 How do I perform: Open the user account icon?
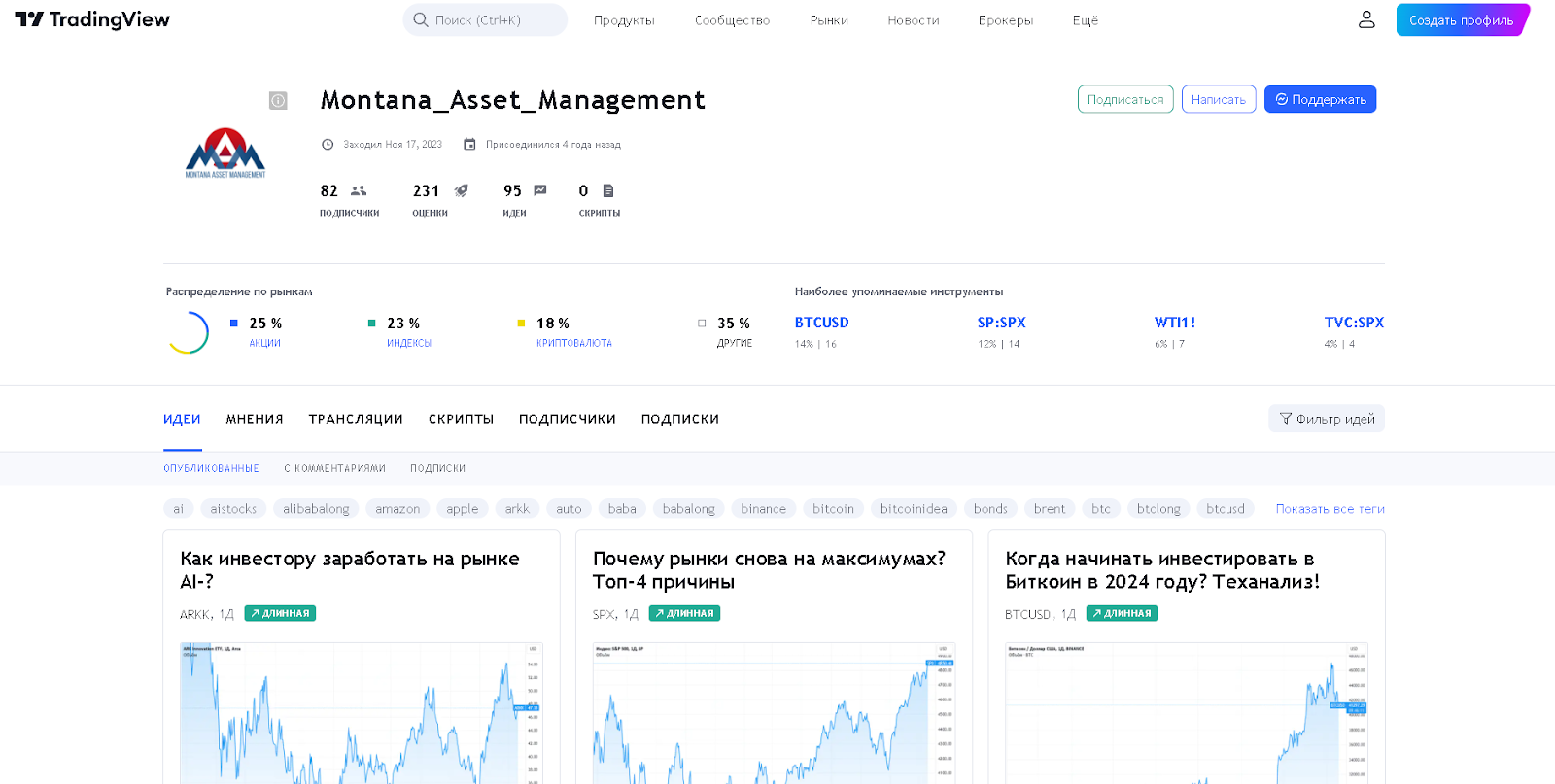coord(1366,19)
